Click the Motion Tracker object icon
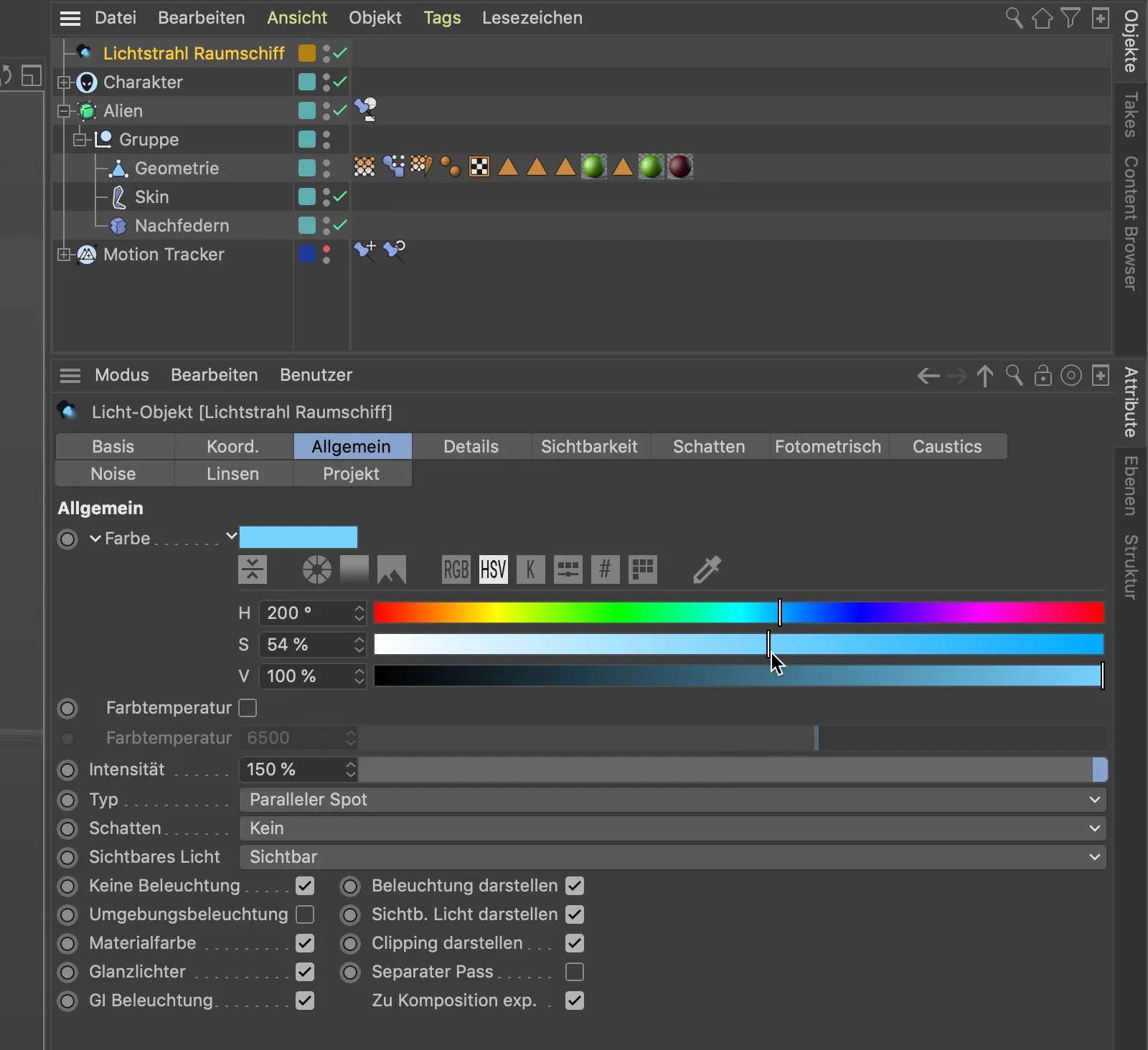Image resolution: width=1148 pixels, height=1050 pixels. click(85, 255)
